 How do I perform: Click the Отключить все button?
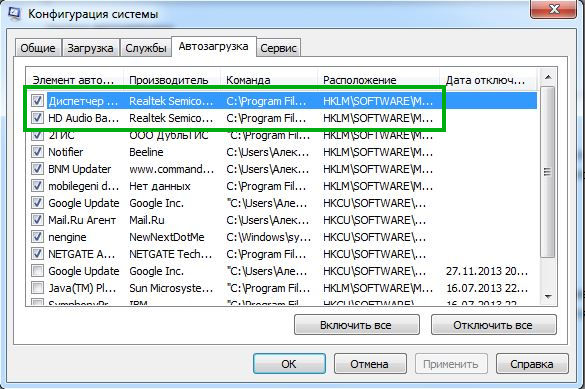tap(493, 325)
